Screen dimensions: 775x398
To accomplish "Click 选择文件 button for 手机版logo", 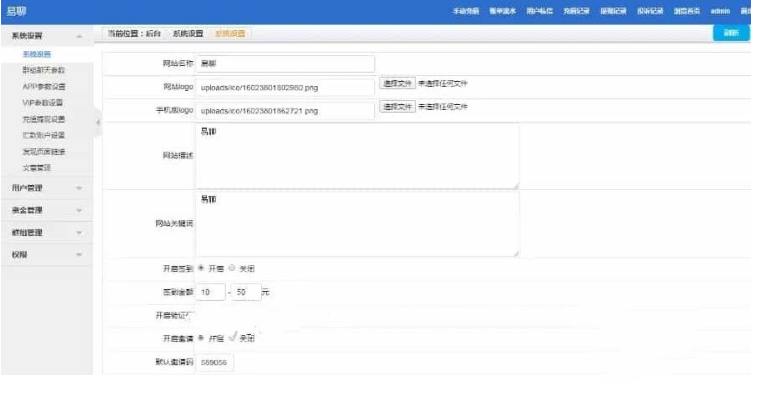I will point(397,106).
